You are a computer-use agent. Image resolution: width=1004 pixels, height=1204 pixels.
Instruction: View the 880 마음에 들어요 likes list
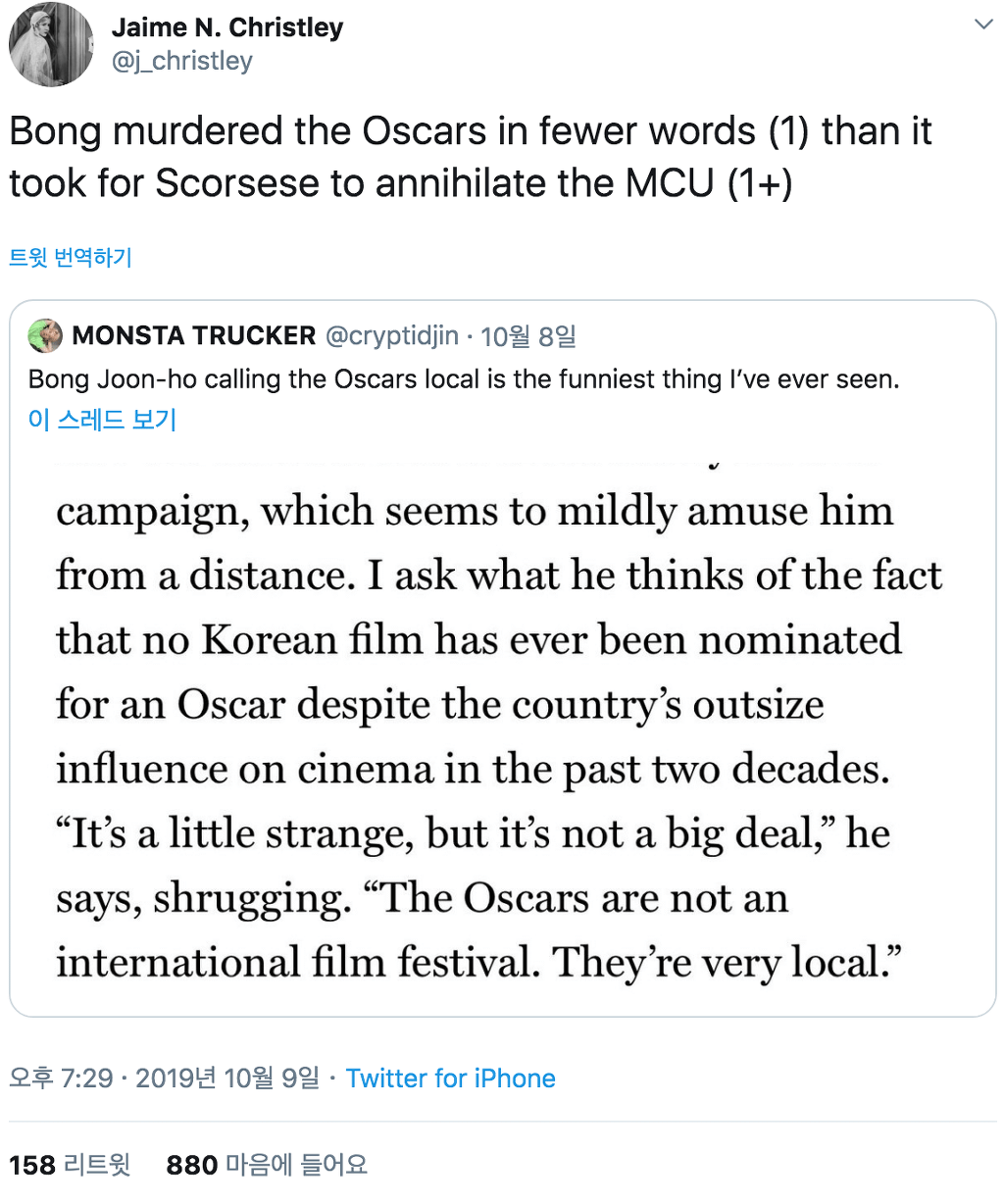pyautogui.click(x=267, y=1165)
